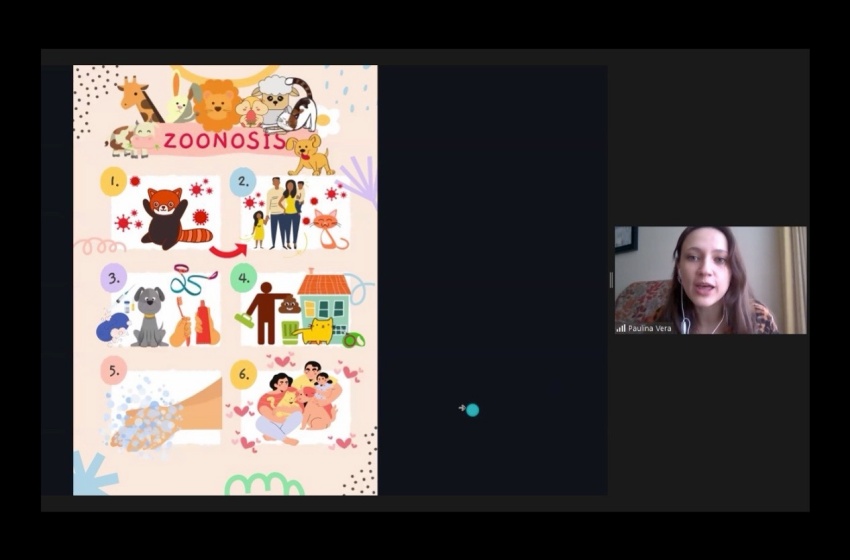Viewport: 850px width, 560px height.
Task: Click the gray dog illustration in panel 3
Action: 149,316
